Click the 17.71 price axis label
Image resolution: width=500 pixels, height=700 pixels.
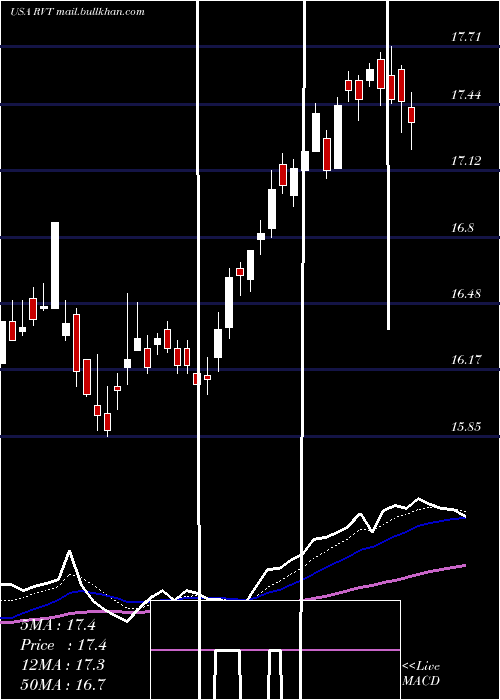click(x=466, y=37)
